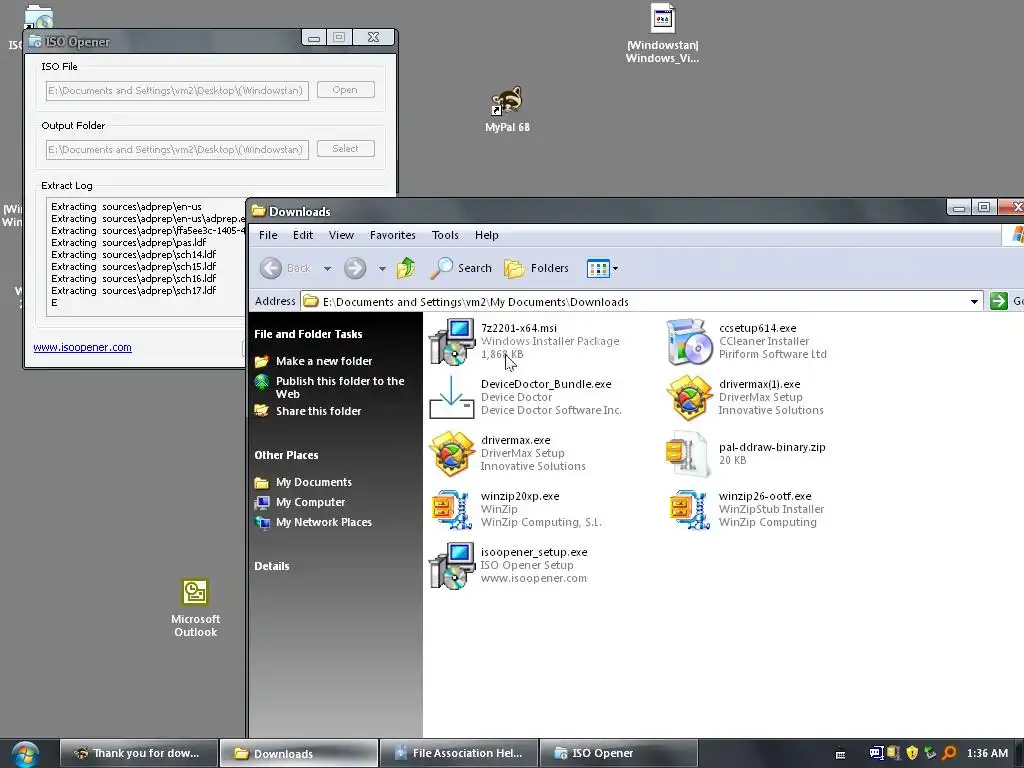Click the Views grid icon

click(598, 268)
